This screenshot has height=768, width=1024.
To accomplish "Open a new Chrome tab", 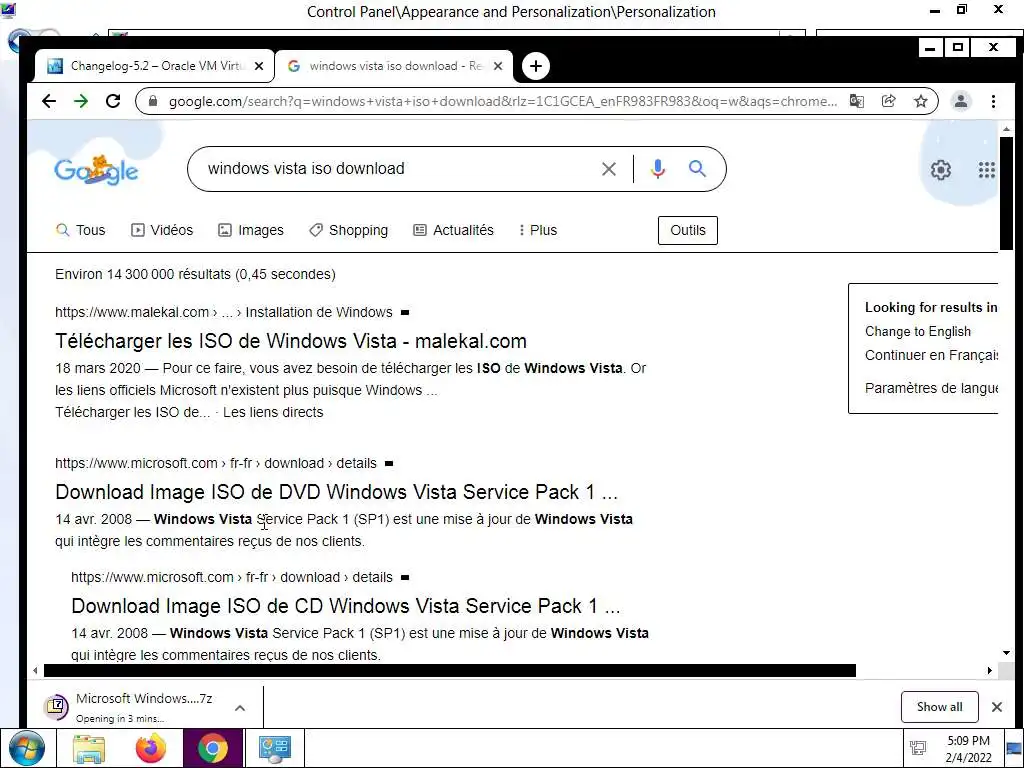I will (536, 66).
